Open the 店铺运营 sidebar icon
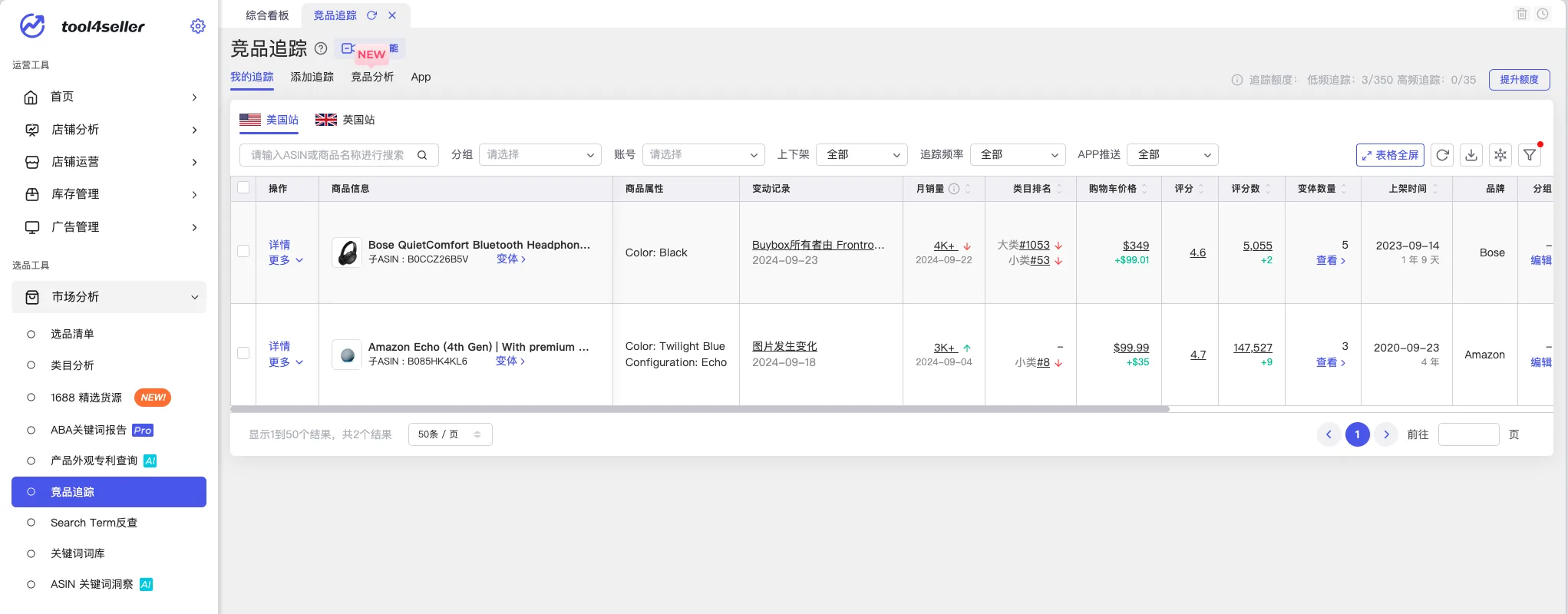 (x=32, y=162)
